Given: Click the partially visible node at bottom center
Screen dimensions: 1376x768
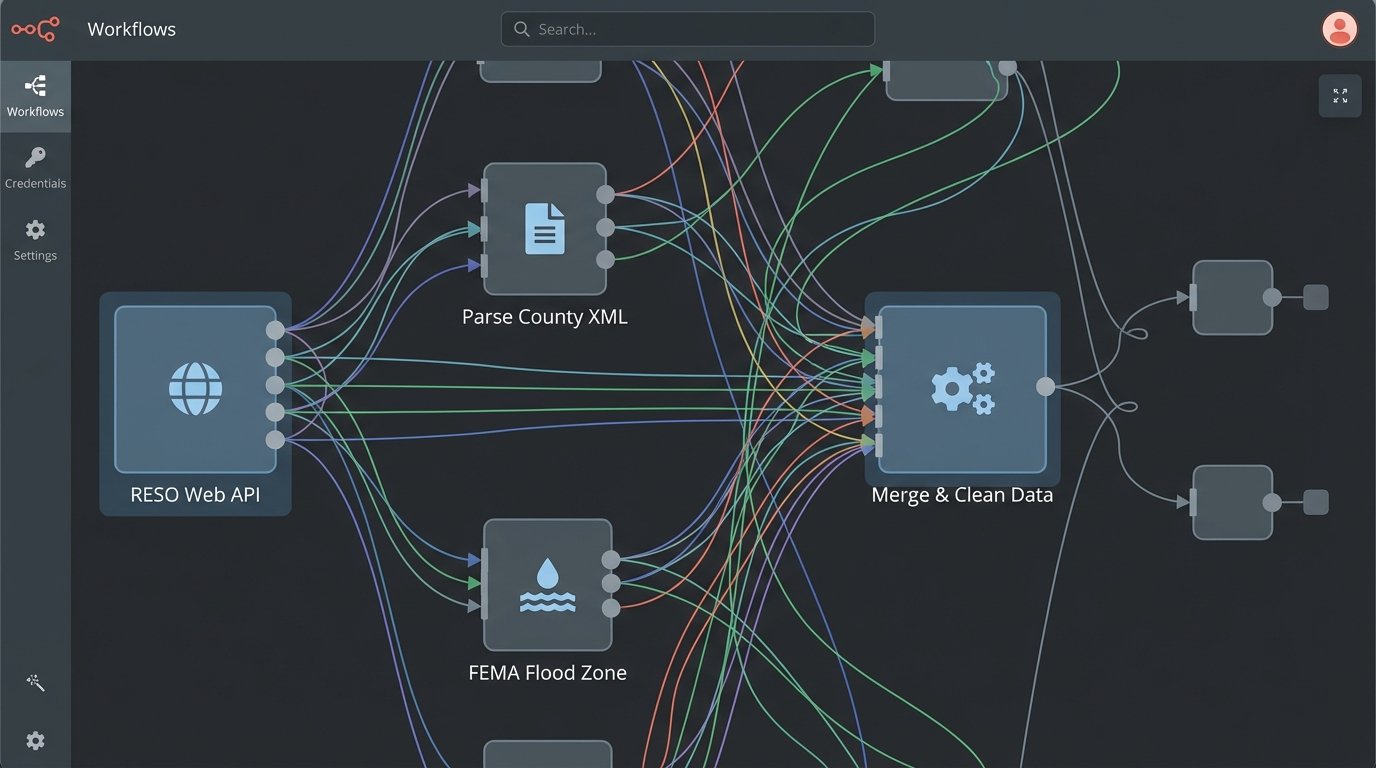Looking at the screenshot, I should pyautogui.click(x=547, y=755).
